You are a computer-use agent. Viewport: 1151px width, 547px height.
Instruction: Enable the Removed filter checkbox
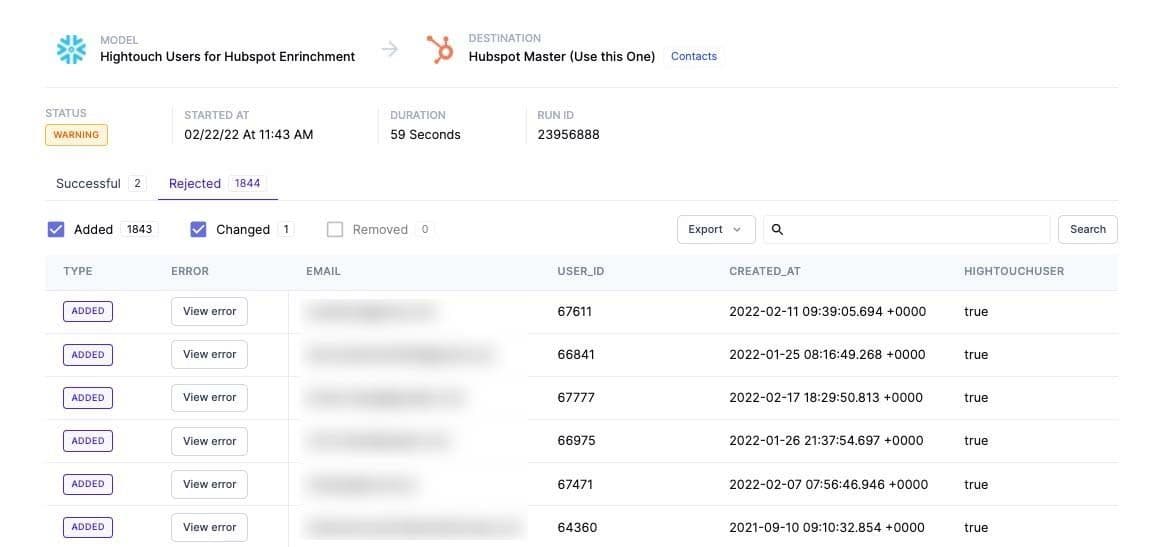335,229
